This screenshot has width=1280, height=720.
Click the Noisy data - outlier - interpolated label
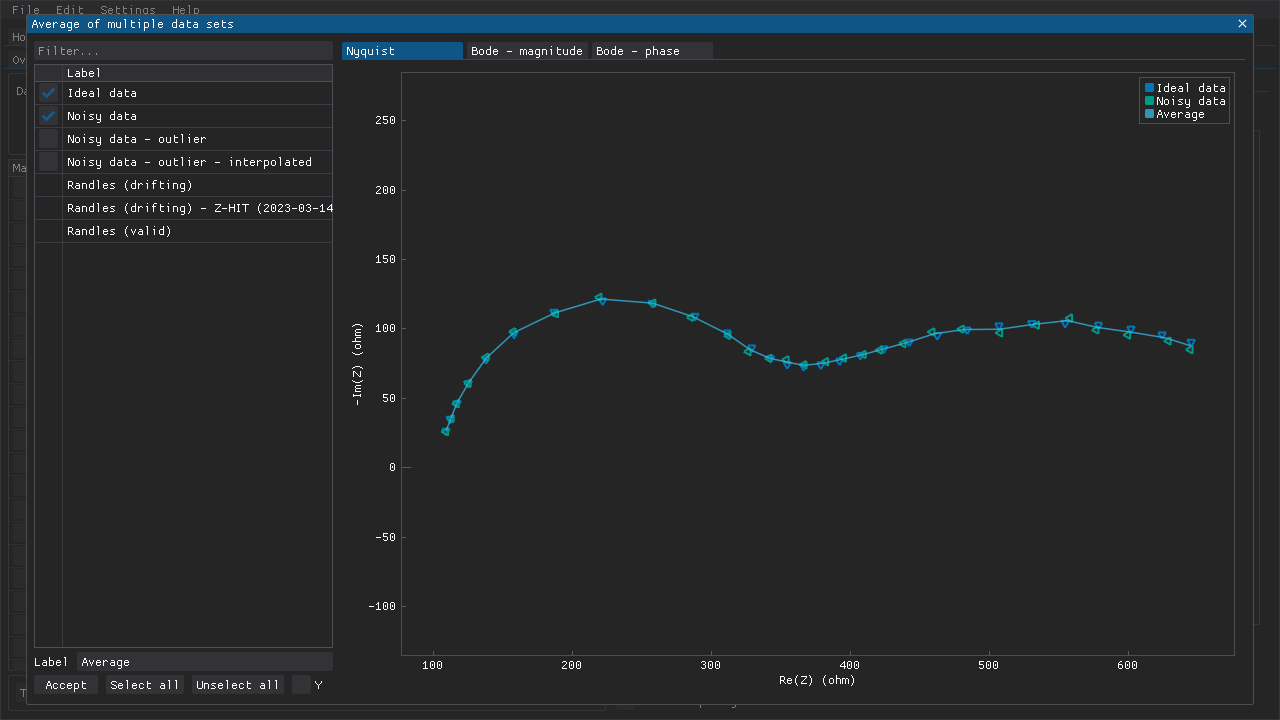point(190,162)
